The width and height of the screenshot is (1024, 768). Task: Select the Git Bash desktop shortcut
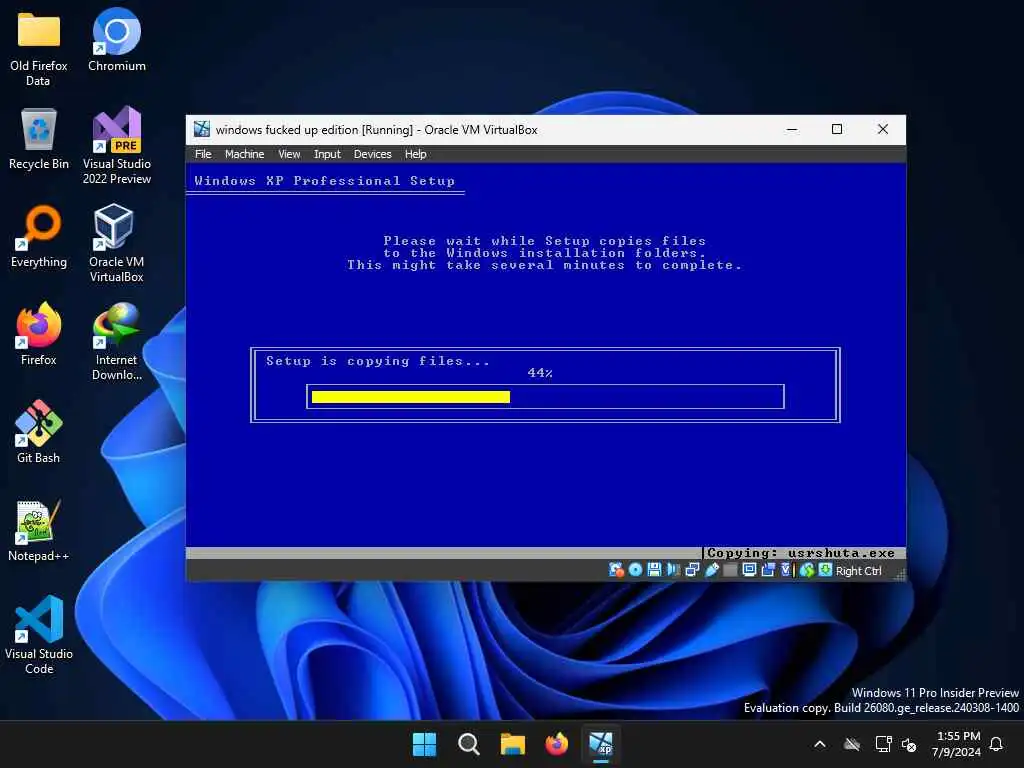point(39,432)
